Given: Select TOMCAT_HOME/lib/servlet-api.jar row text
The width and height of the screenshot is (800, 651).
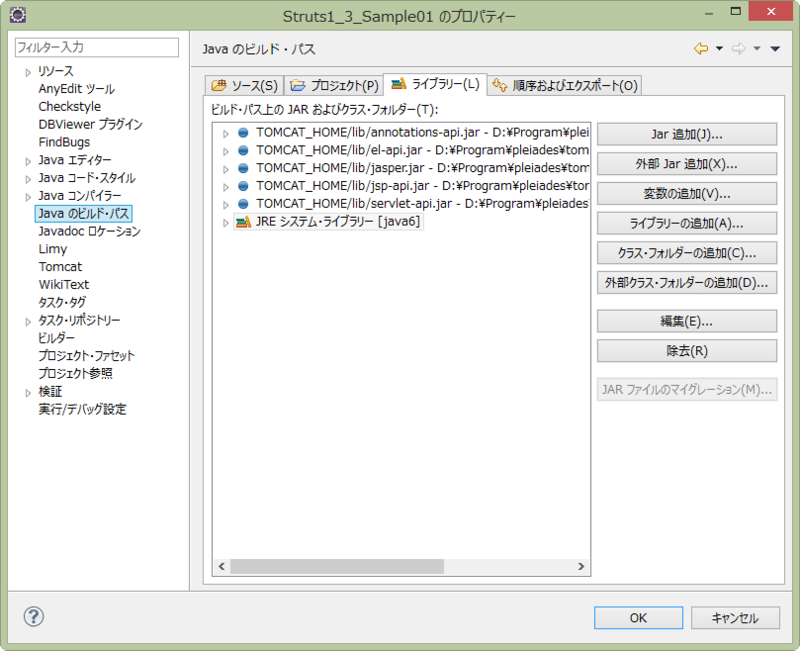Looking at the screenshot, I should 422,204.
